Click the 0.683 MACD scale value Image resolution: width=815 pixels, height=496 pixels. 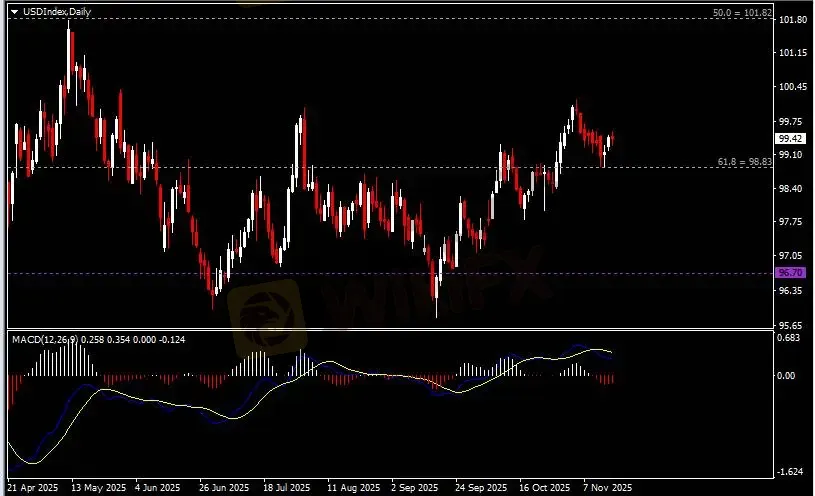(x=790, y=338)
